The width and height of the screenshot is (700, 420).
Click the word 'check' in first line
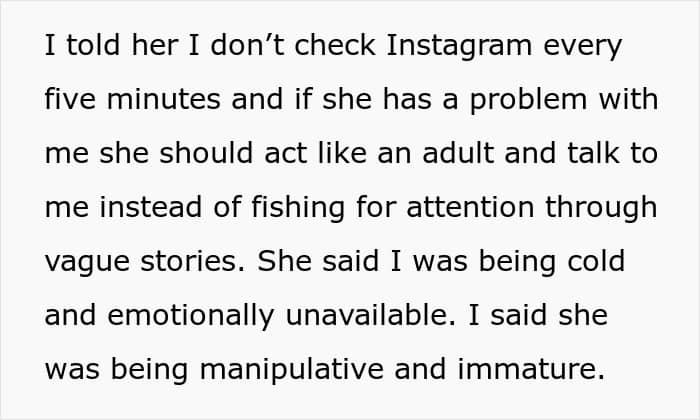[x=335, y=45]
